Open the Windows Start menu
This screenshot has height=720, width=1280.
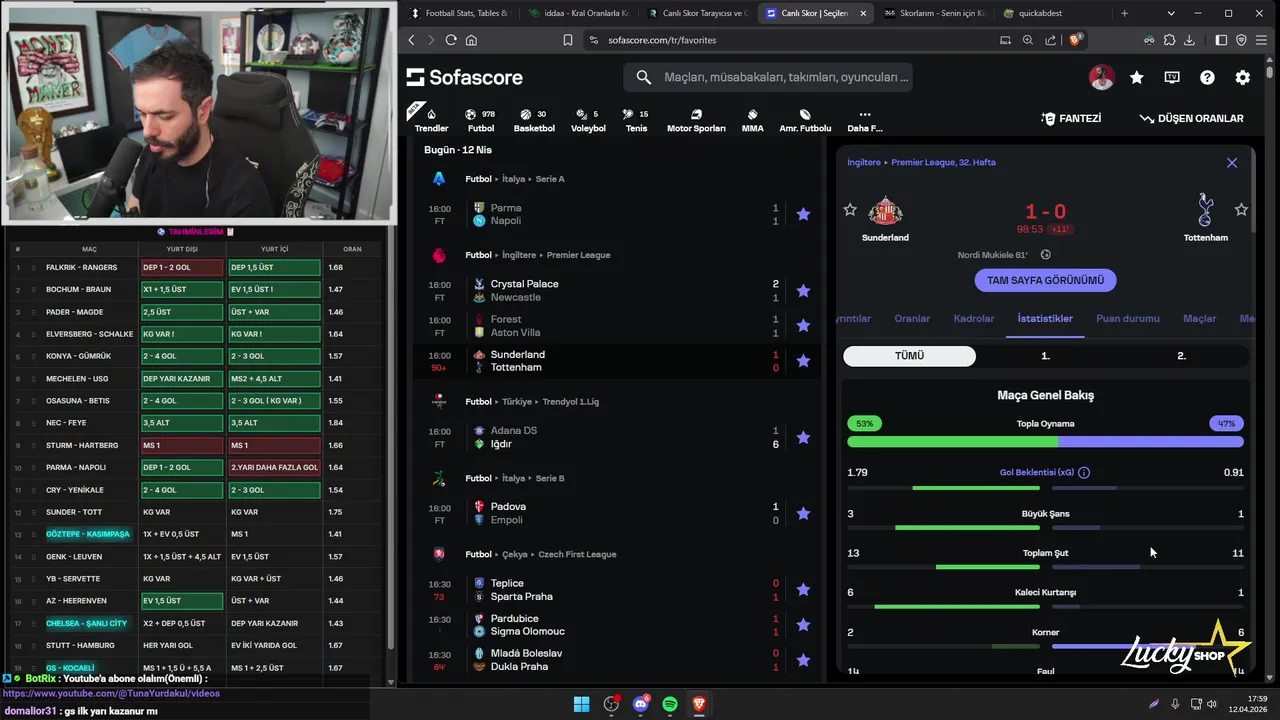pyautogui.click(x=581, y=704)
